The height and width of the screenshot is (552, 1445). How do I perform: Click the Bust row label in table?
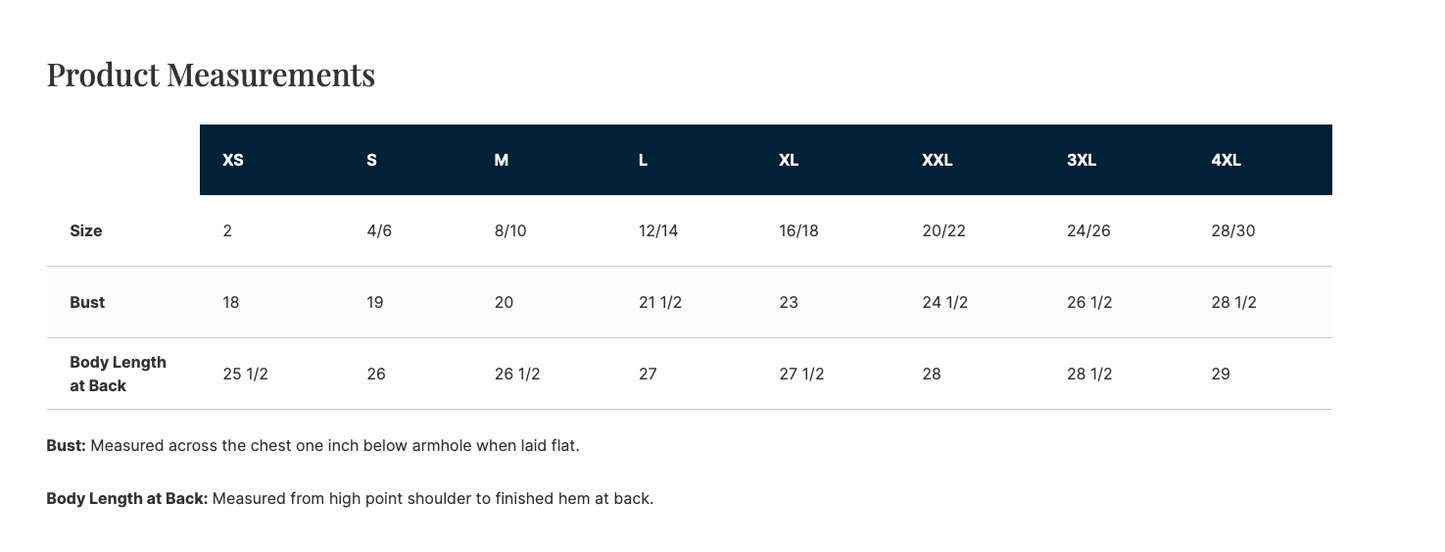click(x=87, y=302)
